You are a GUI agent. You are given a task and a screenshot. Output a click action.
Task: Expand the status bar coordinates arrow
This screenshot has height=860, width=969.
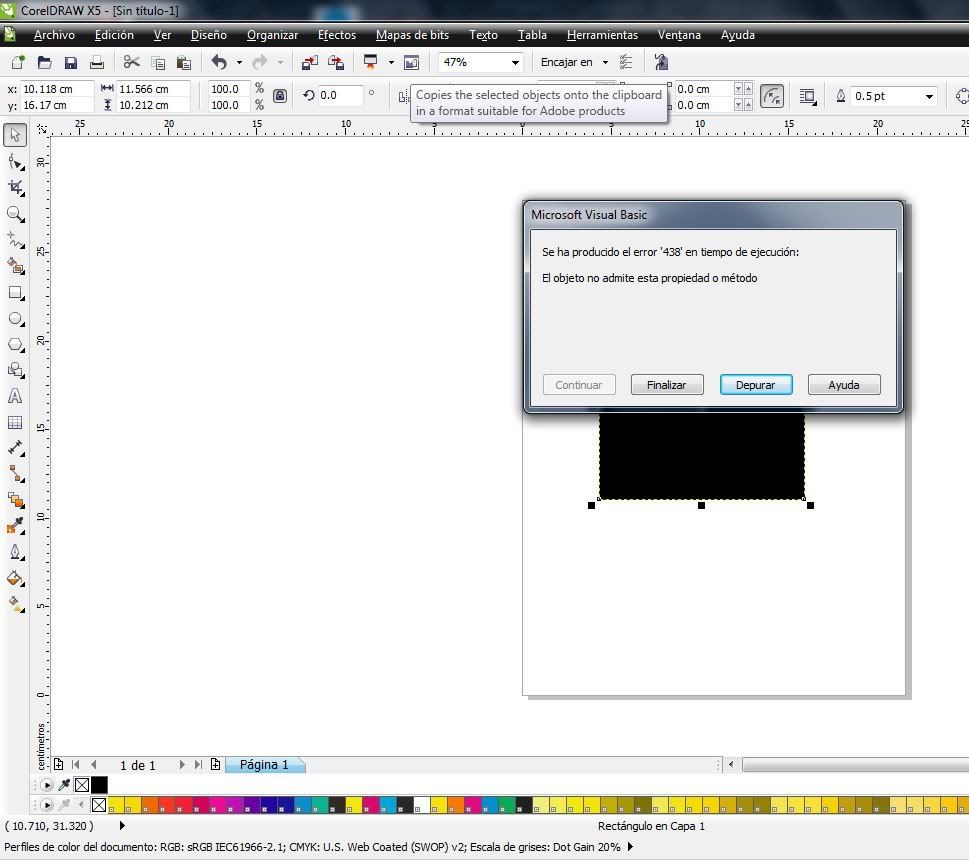click(122, 825)
